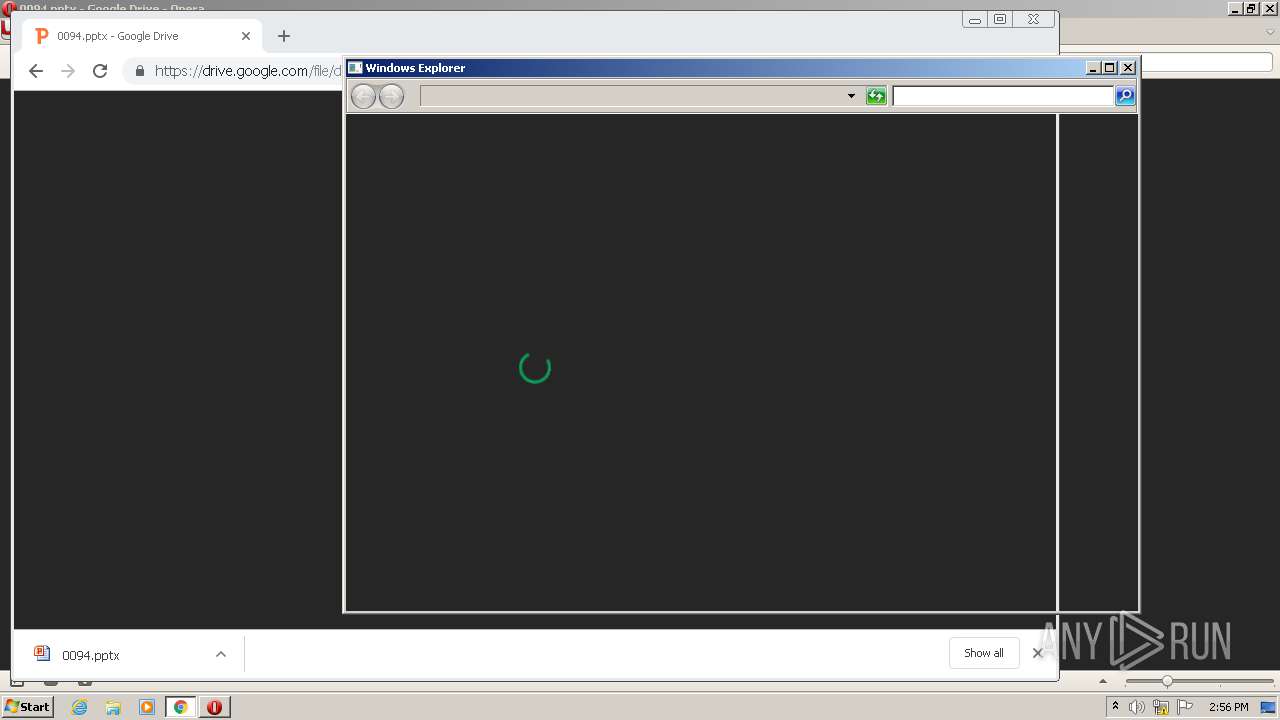Maximize the Windows Explorer window
Screen dimensions: 1280x720
click(1110, 68)
